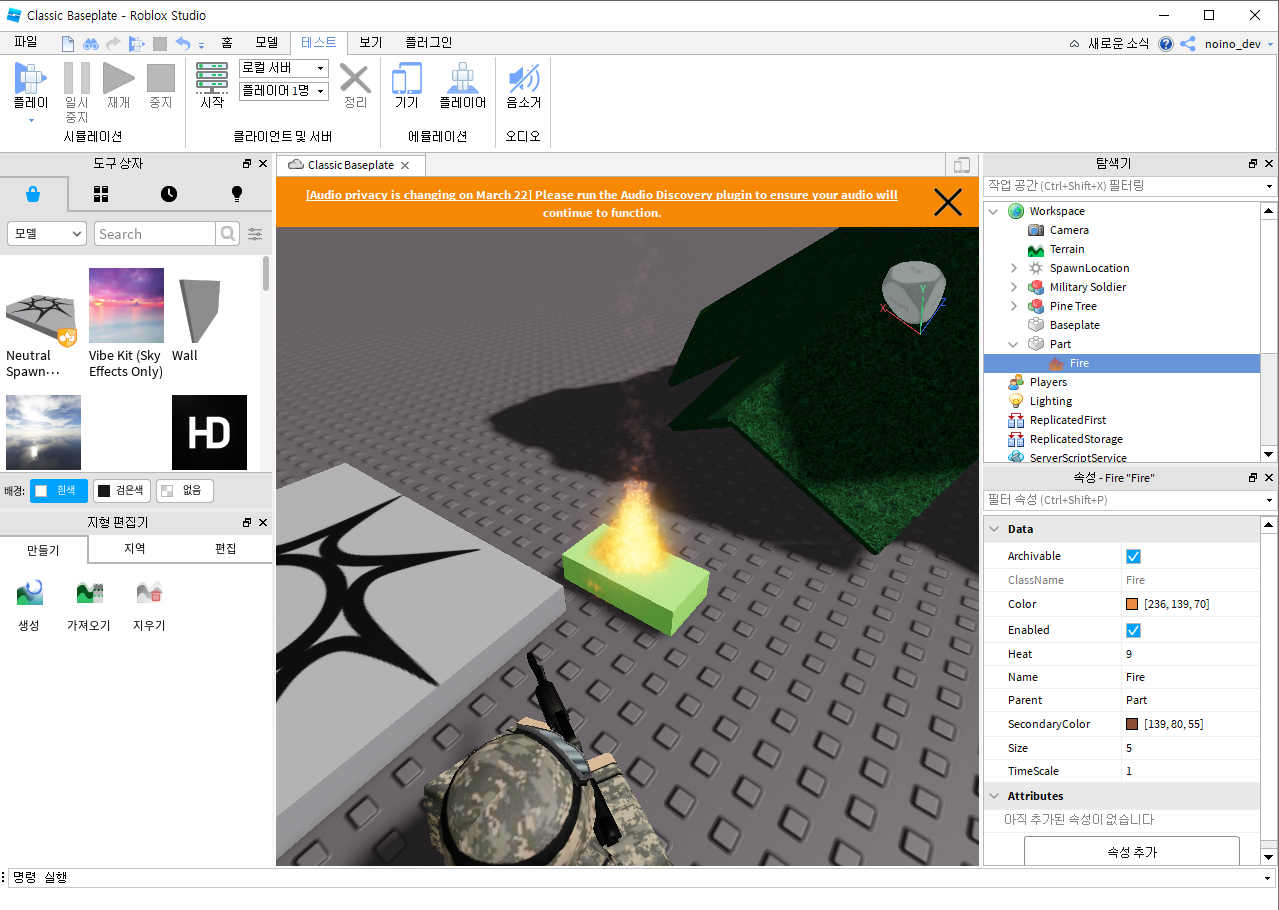Close the Classic Baseplate document tab
1279x910 pixels.
[x=405, y=165]
